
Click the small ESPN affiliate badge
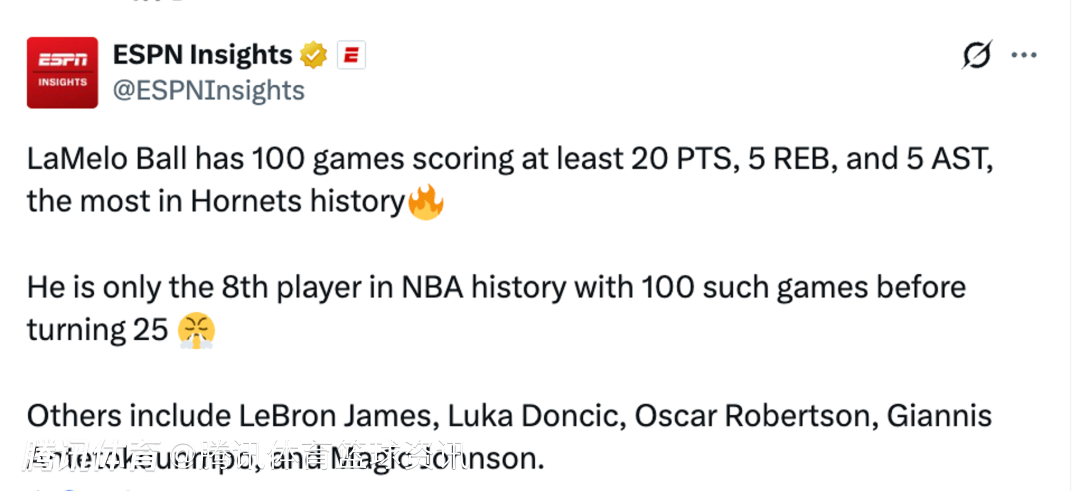(351, 55)
